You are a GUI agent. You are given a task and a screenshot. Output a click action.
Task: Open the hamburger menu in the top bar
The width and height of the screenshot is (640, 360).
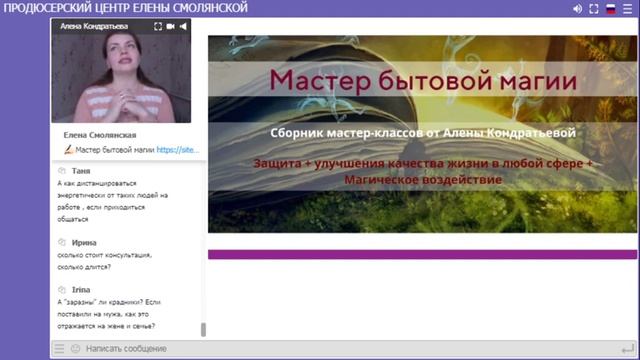628,9
